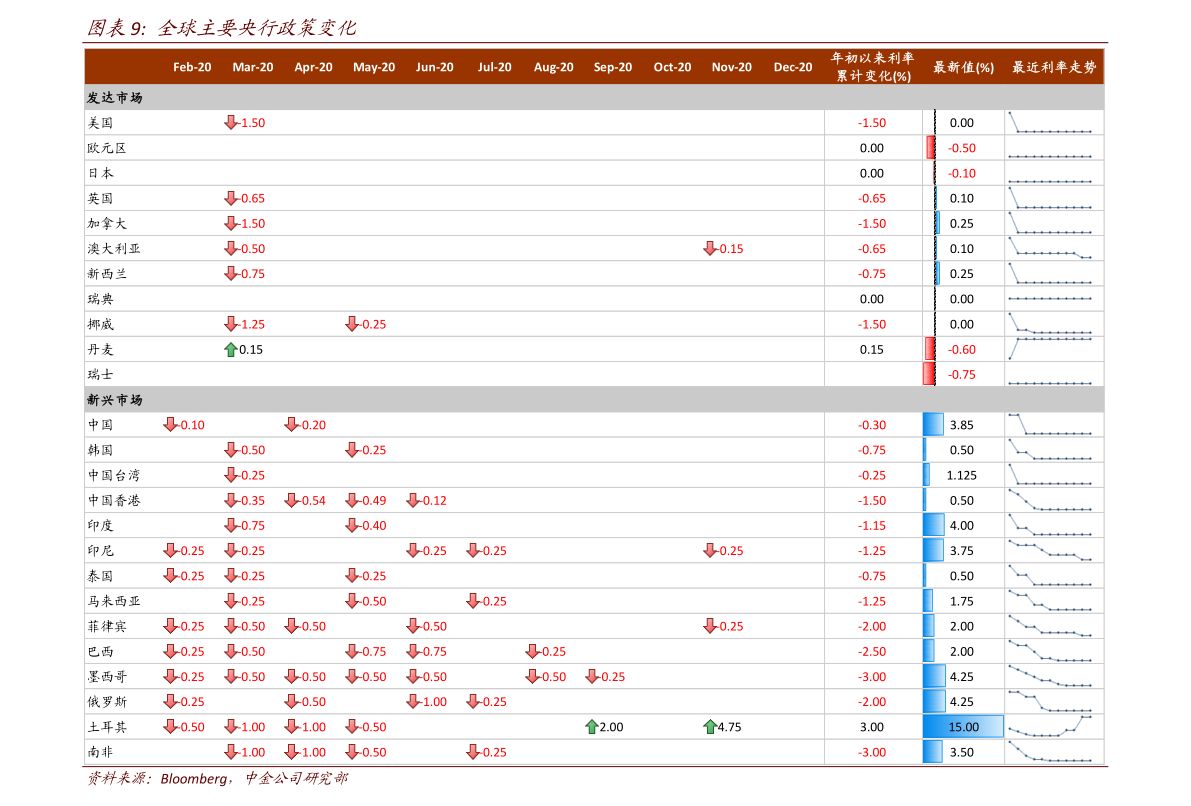This screenshot has width=1191, height=806.
Task: Select the red down arrow beside -0.15
Action: pyautogui.click(x=710, y=249)
